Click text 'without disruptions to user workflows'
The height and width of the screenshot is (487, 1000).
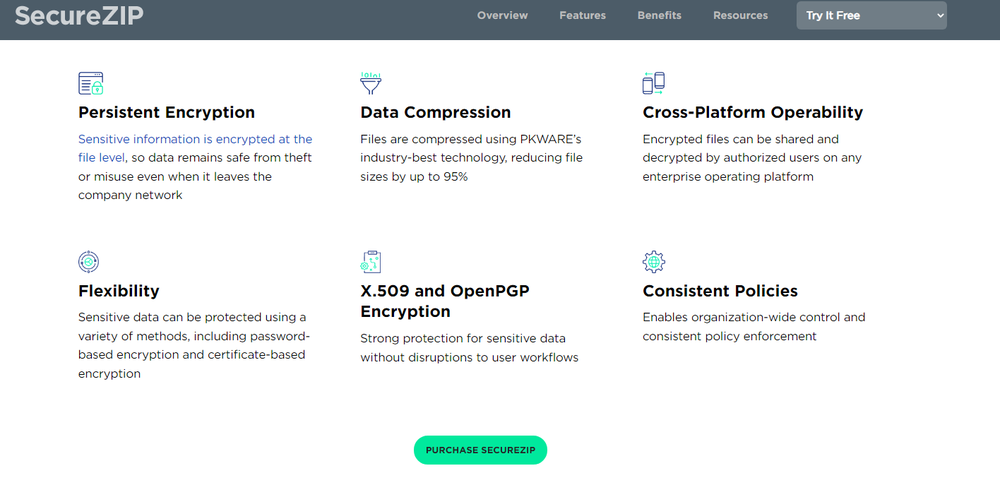[469, 357]
